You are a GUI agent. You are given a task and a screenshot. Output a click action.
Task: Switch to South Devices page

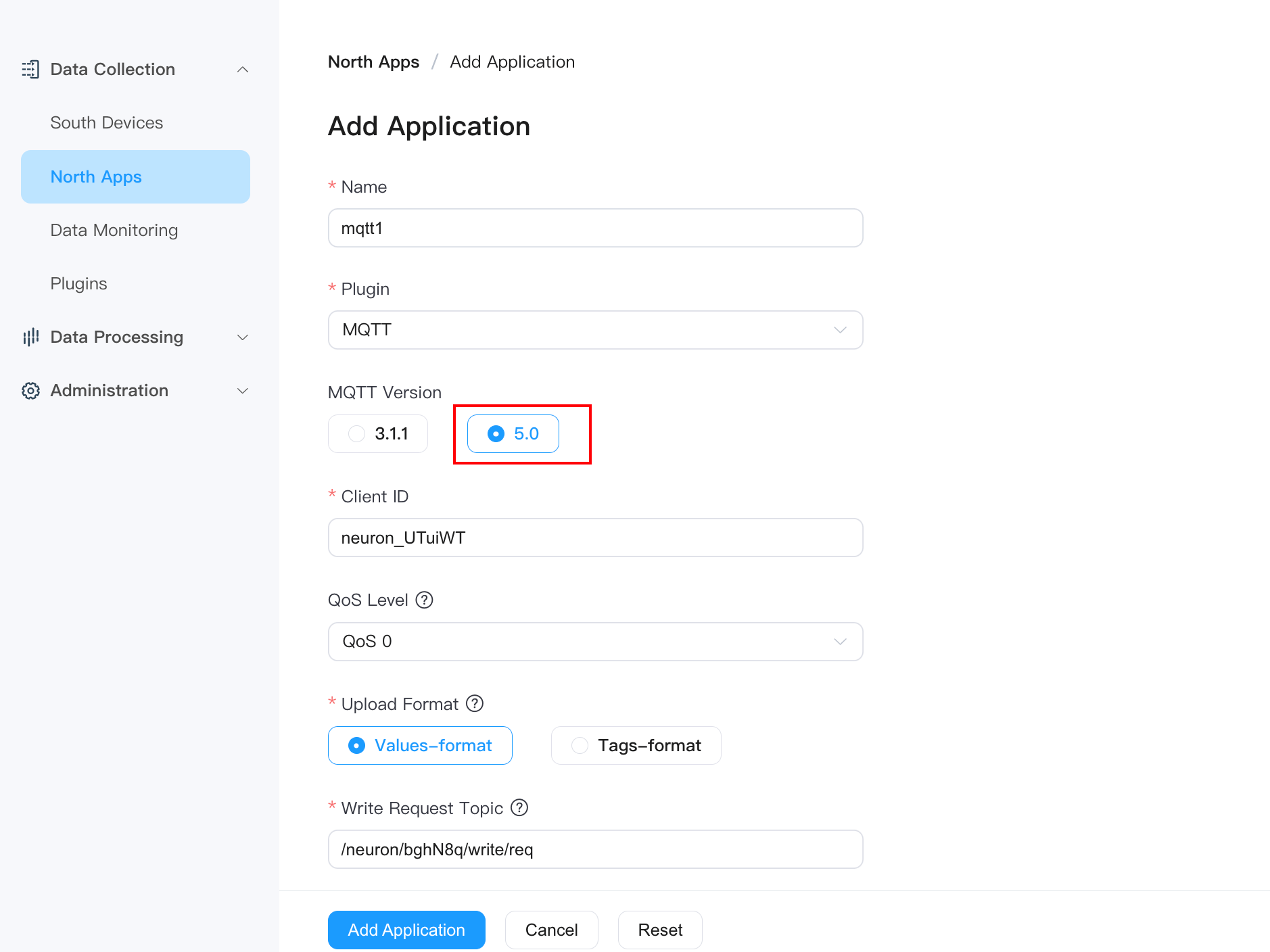106,122
